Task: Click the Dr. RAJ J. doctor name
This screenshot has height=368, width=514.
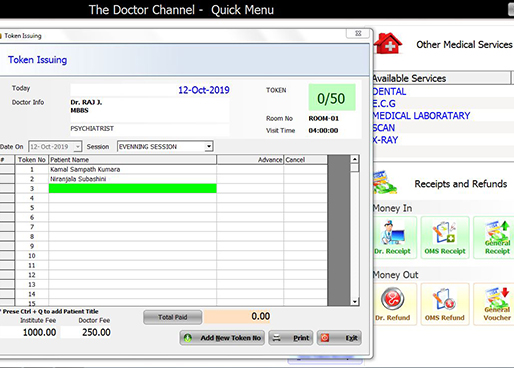Action: [86, 102]
